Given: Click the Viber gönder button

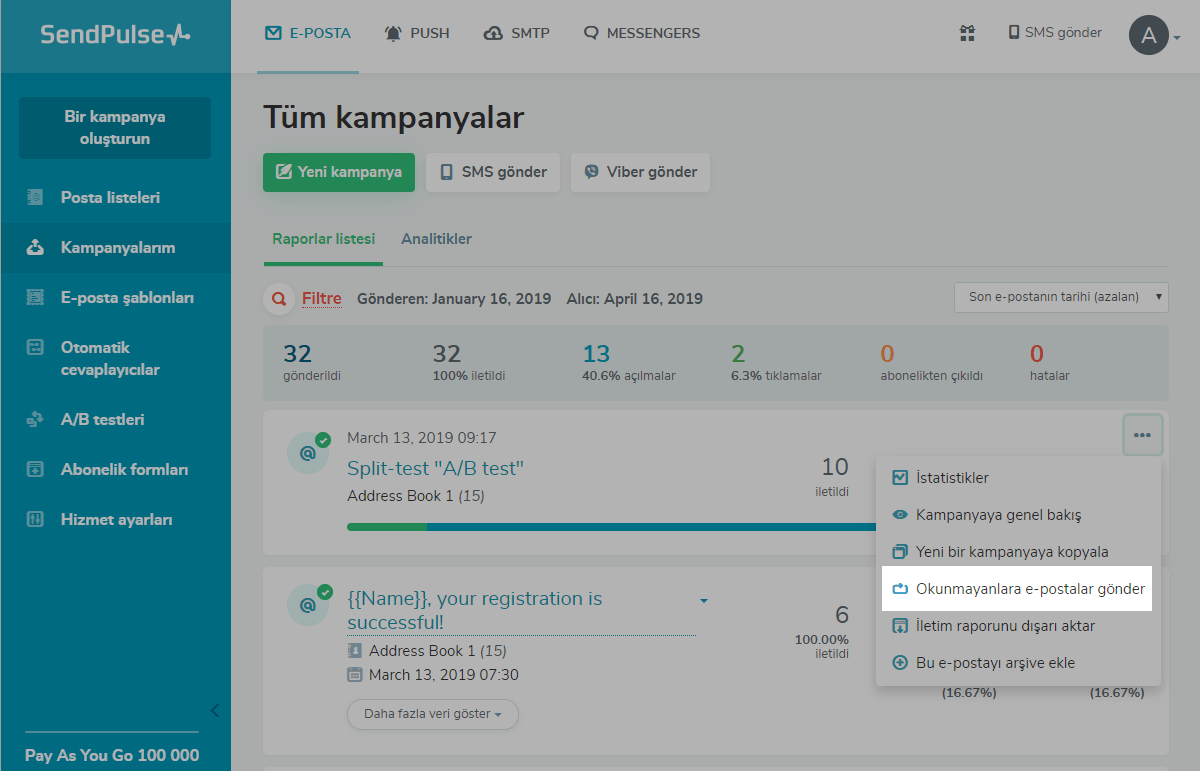Looking at the screenshot, I should coord(640,172).
